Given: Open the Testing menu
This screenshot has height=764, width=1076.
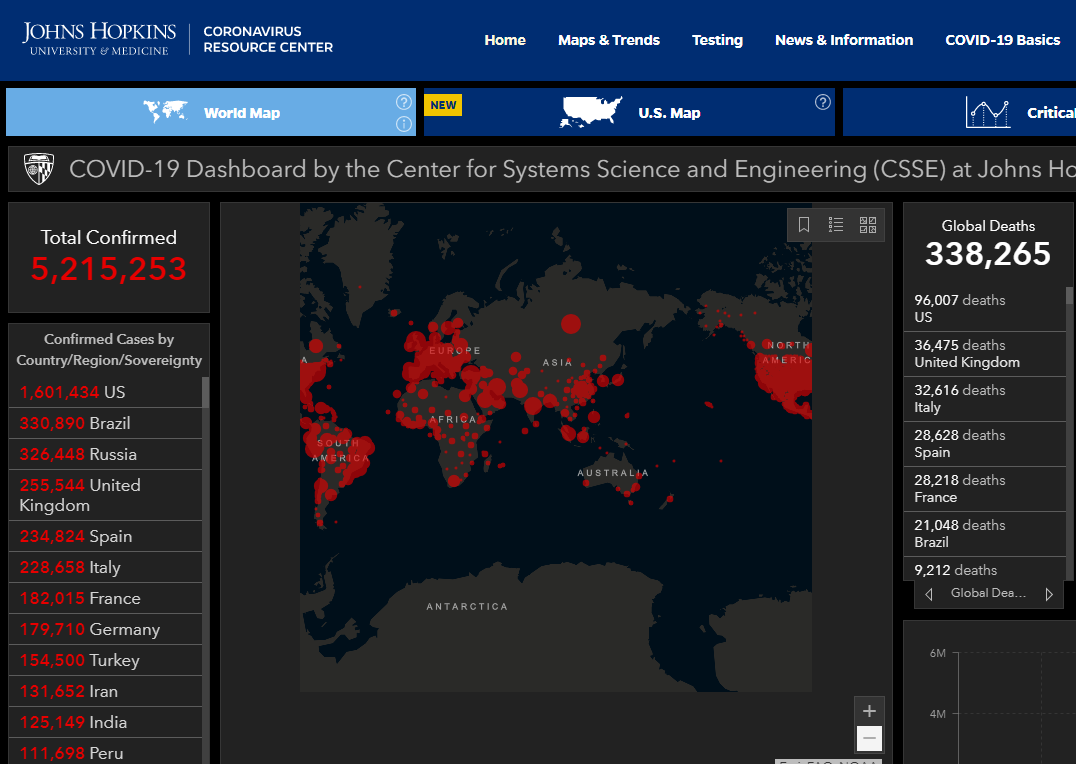Looking at the screenshot, I should tap(717, 40).
